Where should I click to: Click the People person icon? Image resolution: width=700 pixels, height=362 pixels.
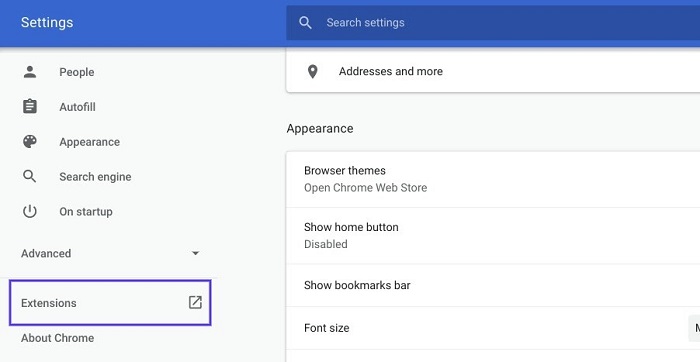30,72
